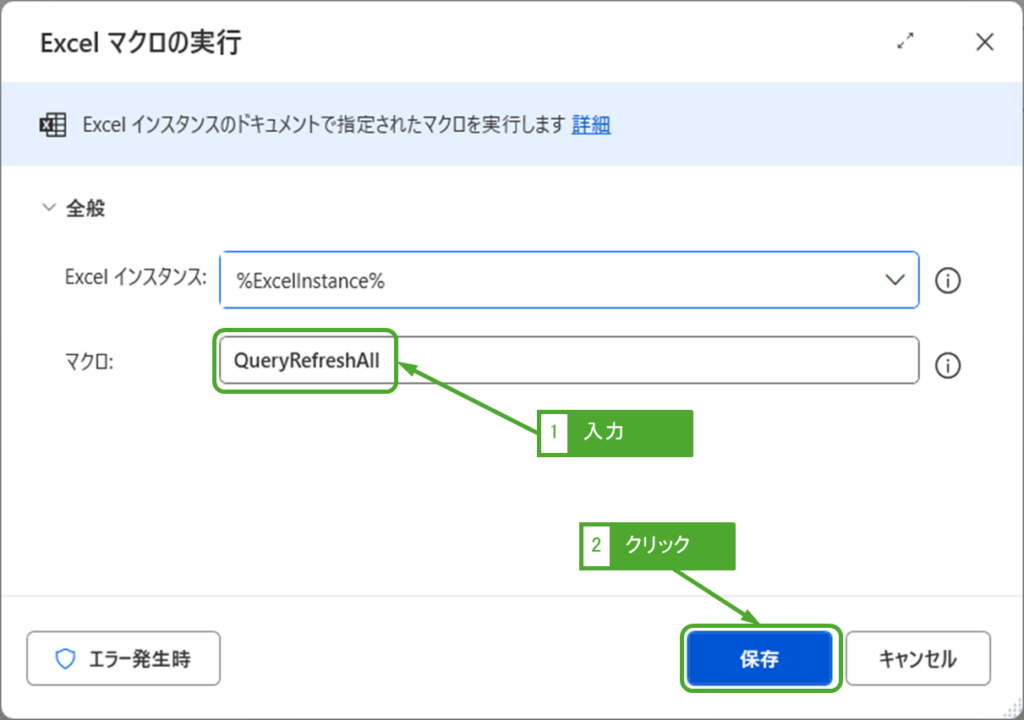Screen dimensions: 1024x720
Task: Click the 全般 section heading text
Action: [86, 209]
